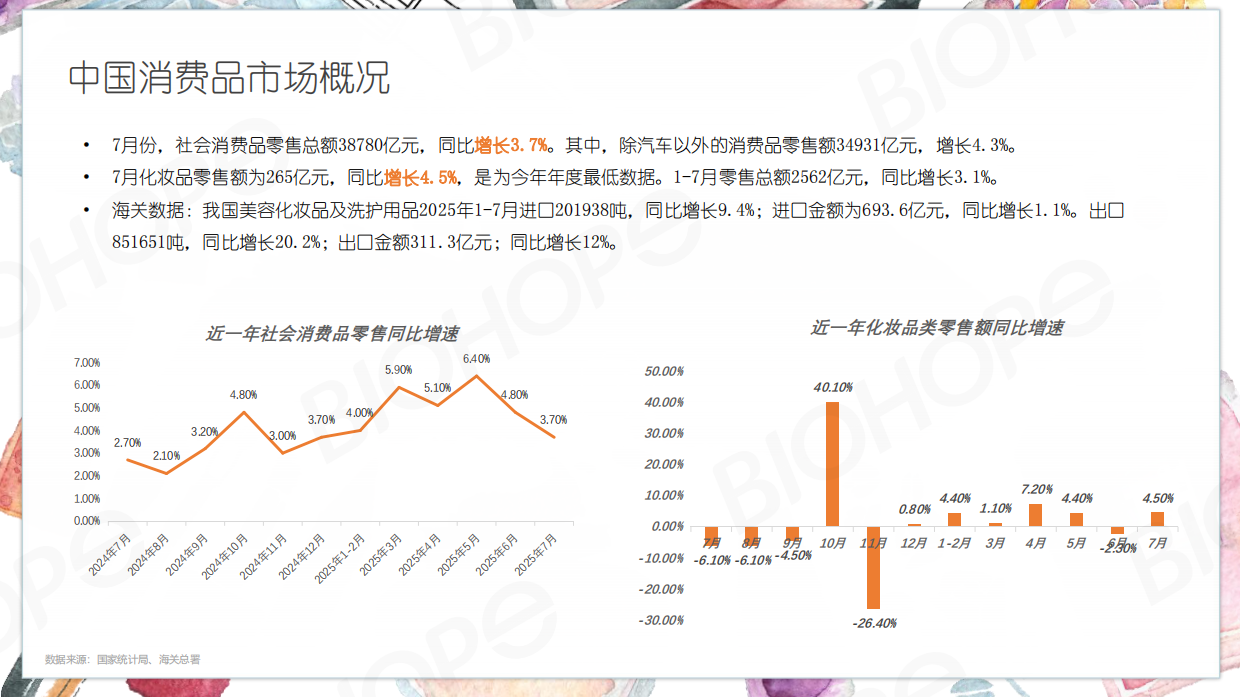The image size is (1240, 697).
Task: Select the slide title 中国消费品市场概况
Action: (x=229, y=79)
